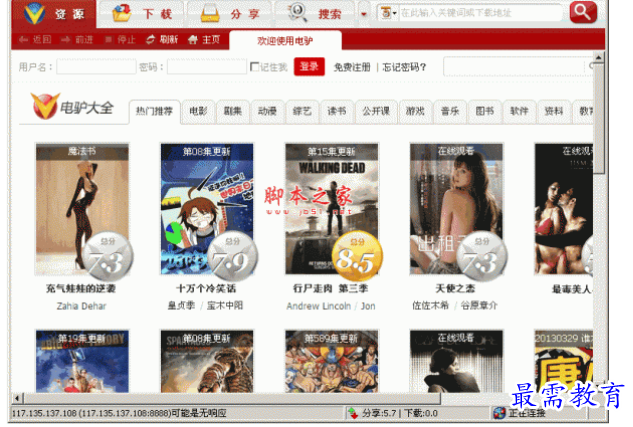This screenshot has width=633, height=427.
Task: Click the 十万个冷笑话 title link
Action: 206,289
